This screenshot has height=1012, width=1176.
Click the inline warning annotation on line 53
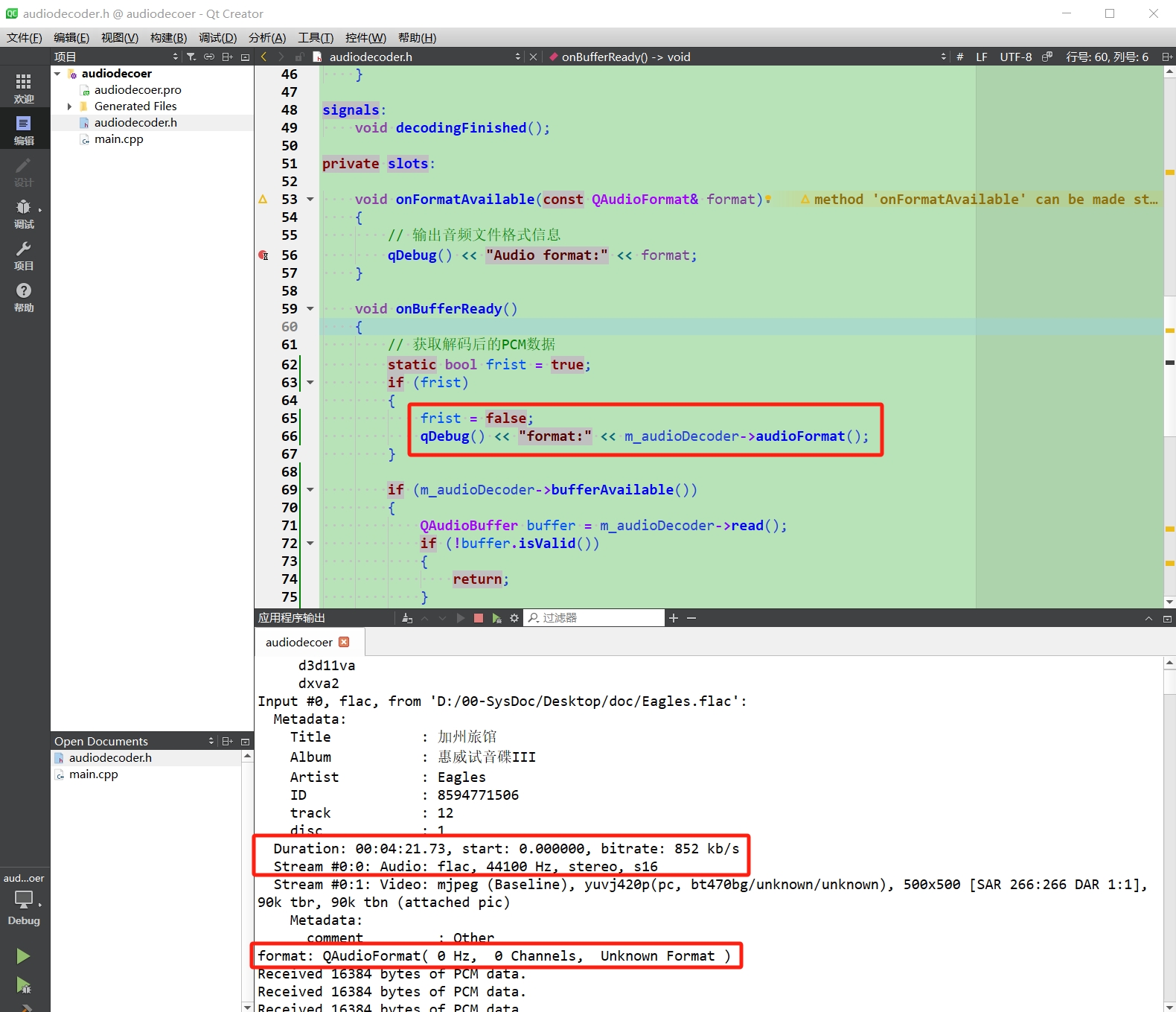tap(979, 200)
